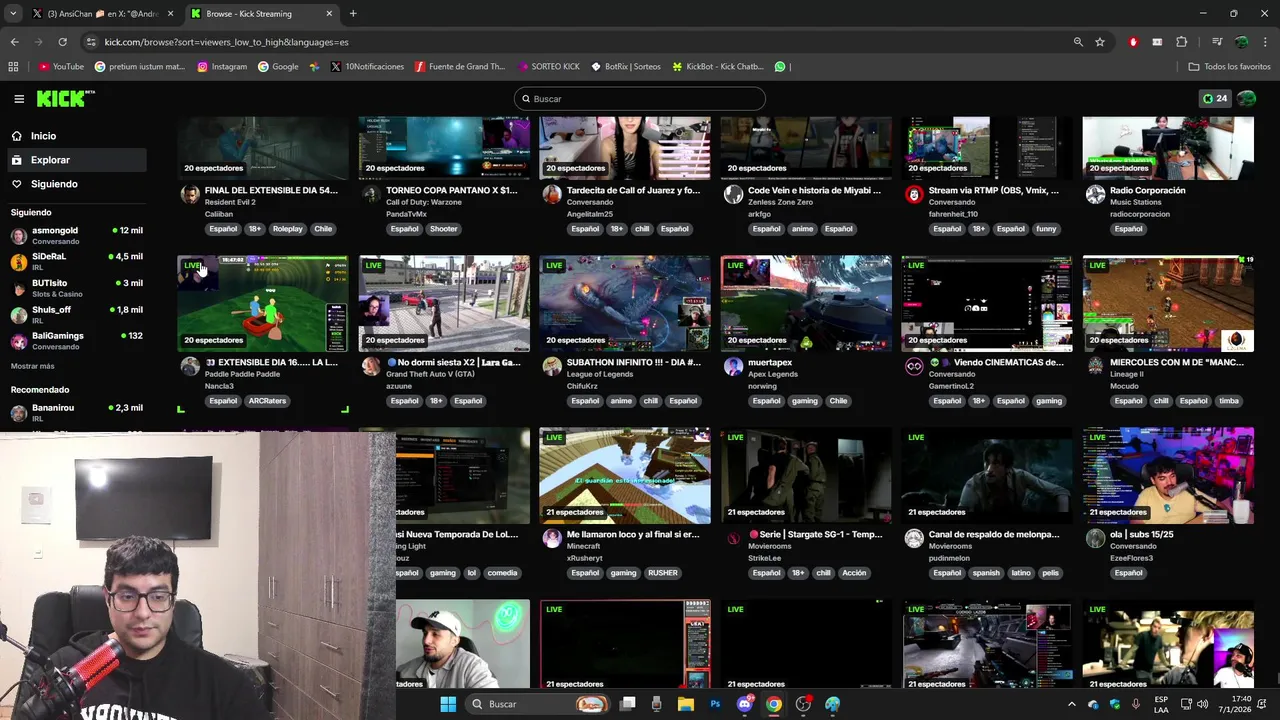This screenshot has width=1280, height=720.
Task: Open Photoshop from the taskbar
Action: (715, 704)
